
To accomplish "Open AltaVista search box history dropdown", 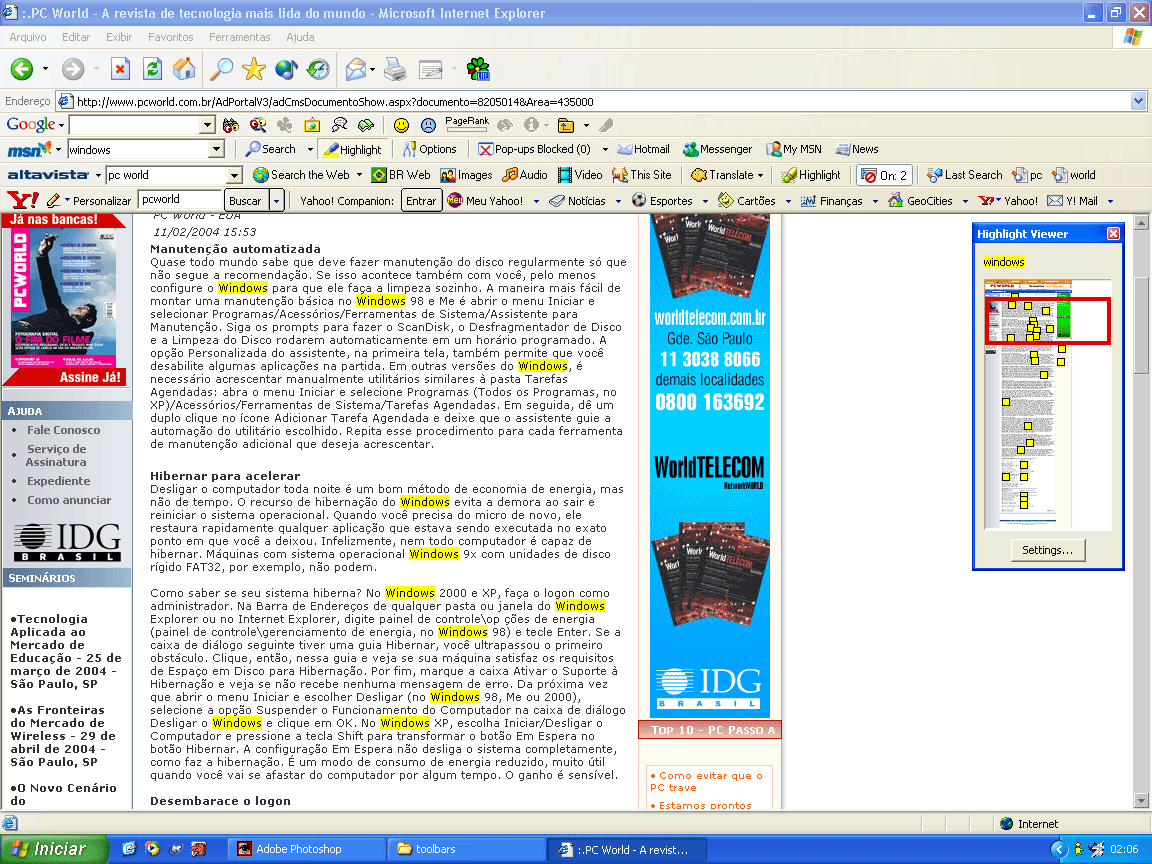I will click(x=234, y=175).
